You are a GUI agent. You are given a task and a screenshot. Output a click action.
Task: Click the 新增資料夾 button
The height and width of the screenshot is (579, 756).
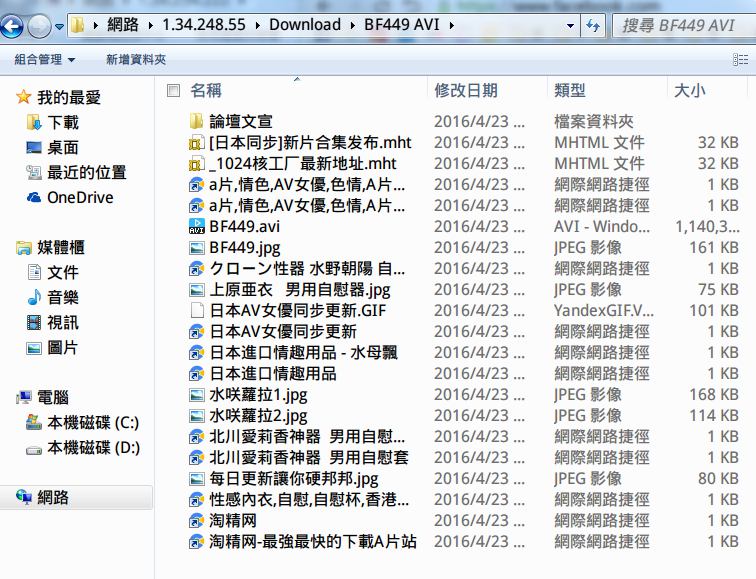(x=136, y=60)
